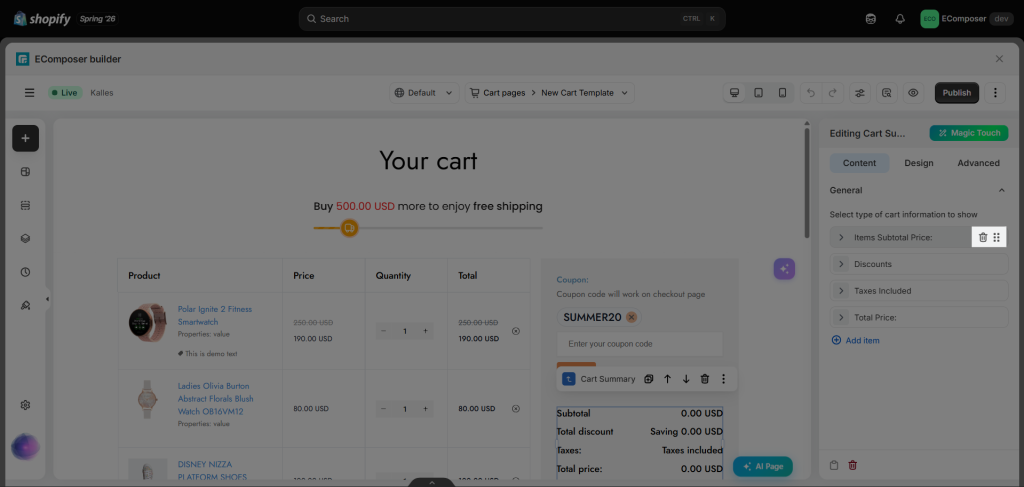This screenshot has width=1024, height=487.
Task: Expand the bottom panel chevron
Action: 432,482
